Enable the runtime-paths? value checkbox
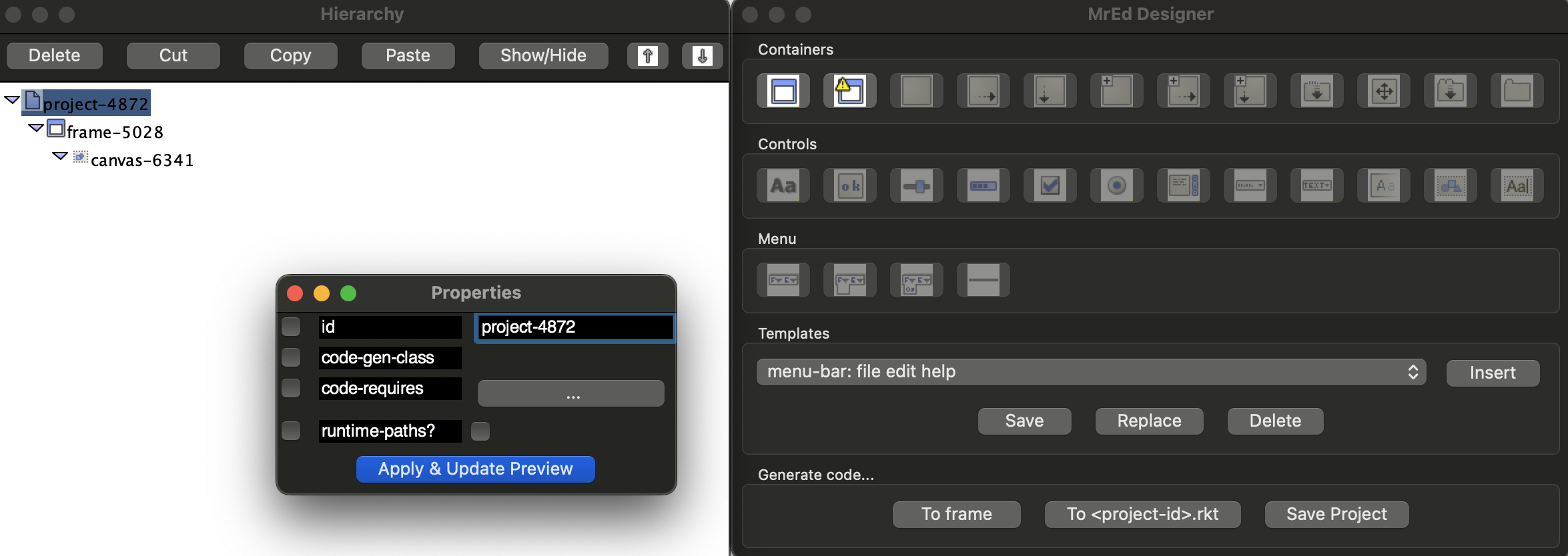Screen dimensions: 1568x556 (480, 431)
